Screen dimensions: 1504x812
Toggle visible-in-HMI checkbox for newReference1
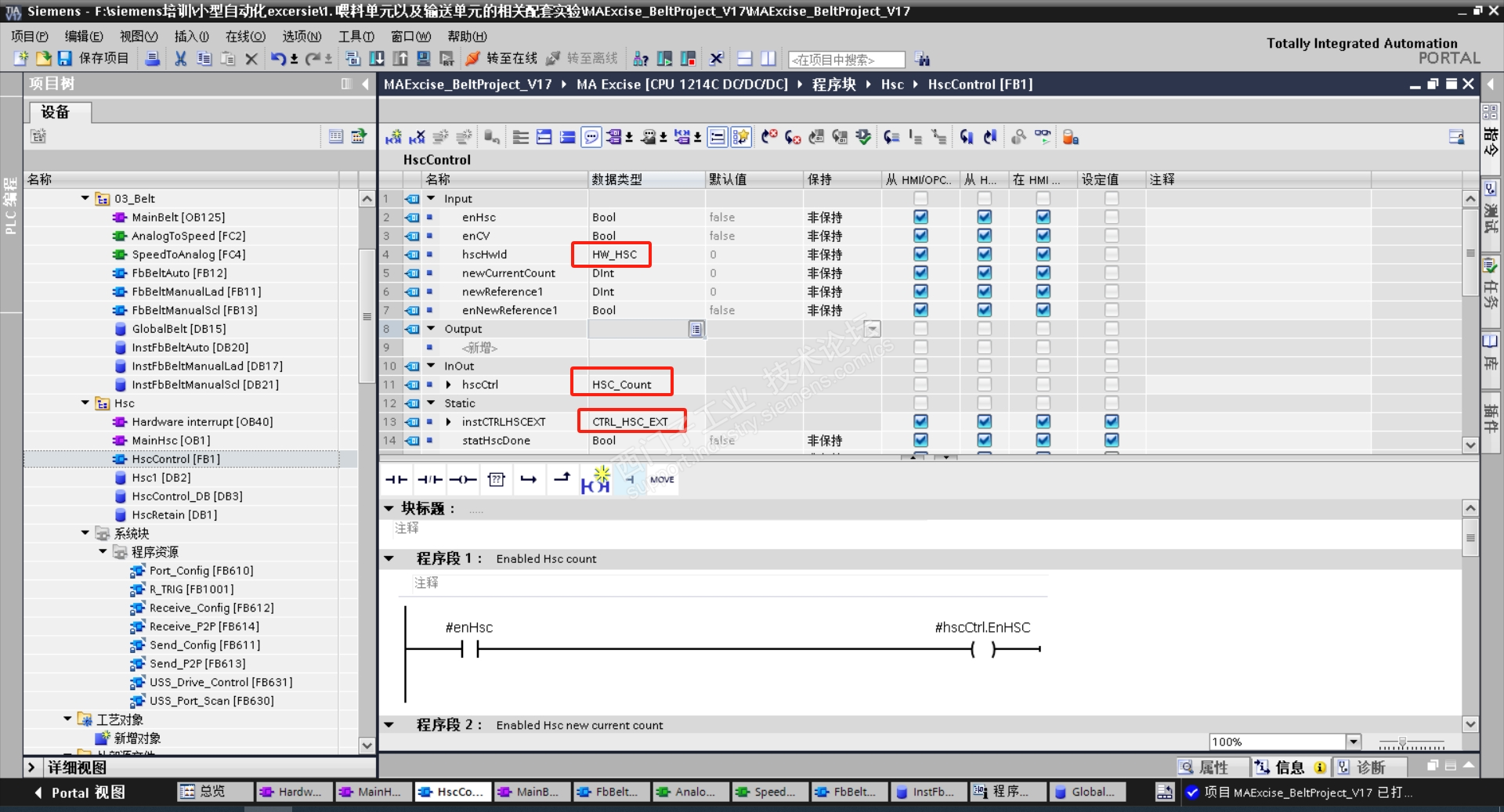pyautogui.click(x=1043, y=291)
